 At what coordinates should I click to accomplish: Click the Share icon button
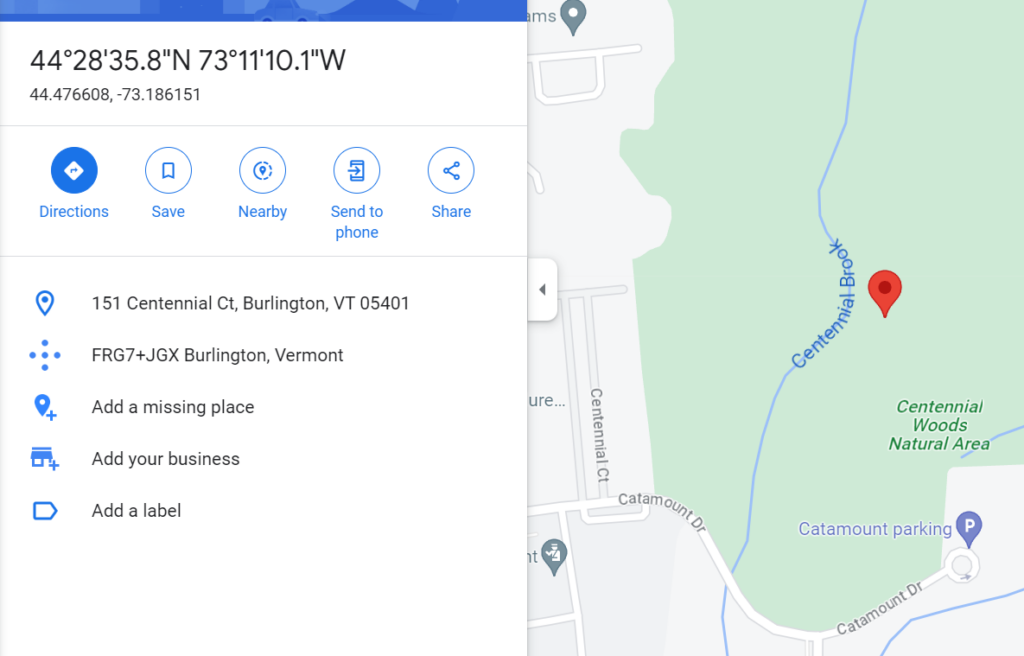point(451,171)
